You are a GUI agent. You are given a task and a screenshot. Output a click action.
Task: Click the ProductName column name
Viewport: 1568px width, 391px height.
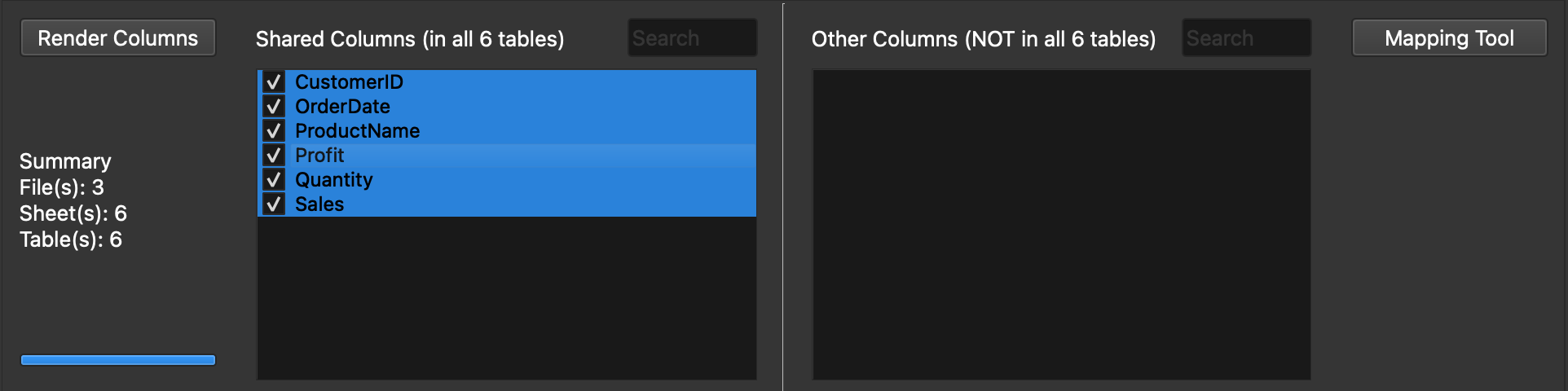point(357,131)
